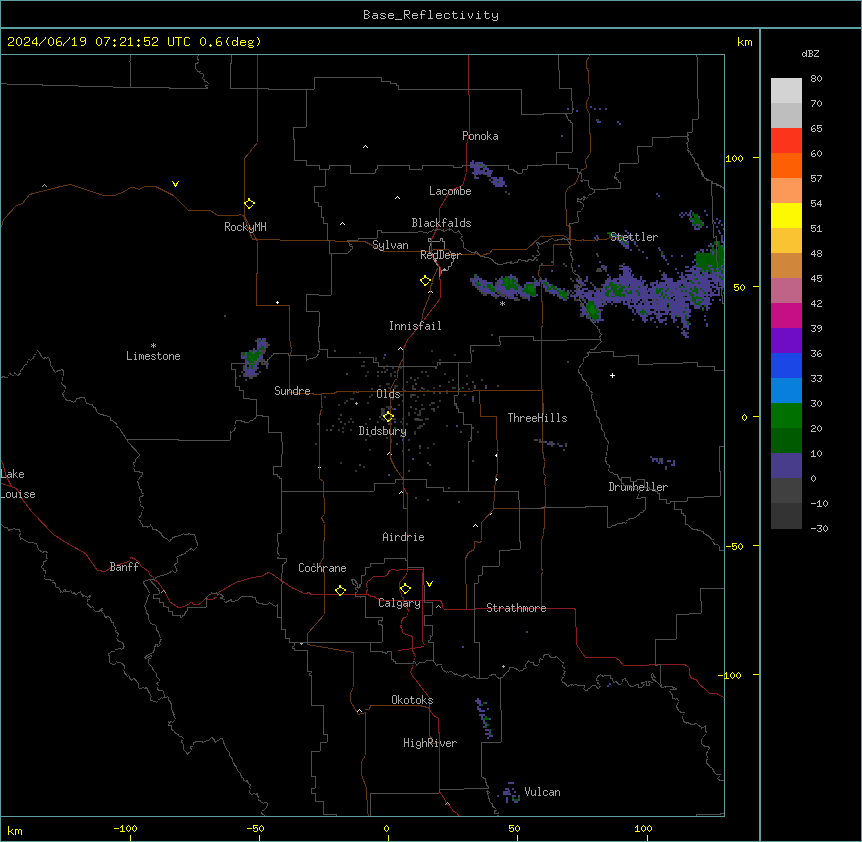
Task: Click the yellow diamond marker above Calgary
Action: point(405,589)
